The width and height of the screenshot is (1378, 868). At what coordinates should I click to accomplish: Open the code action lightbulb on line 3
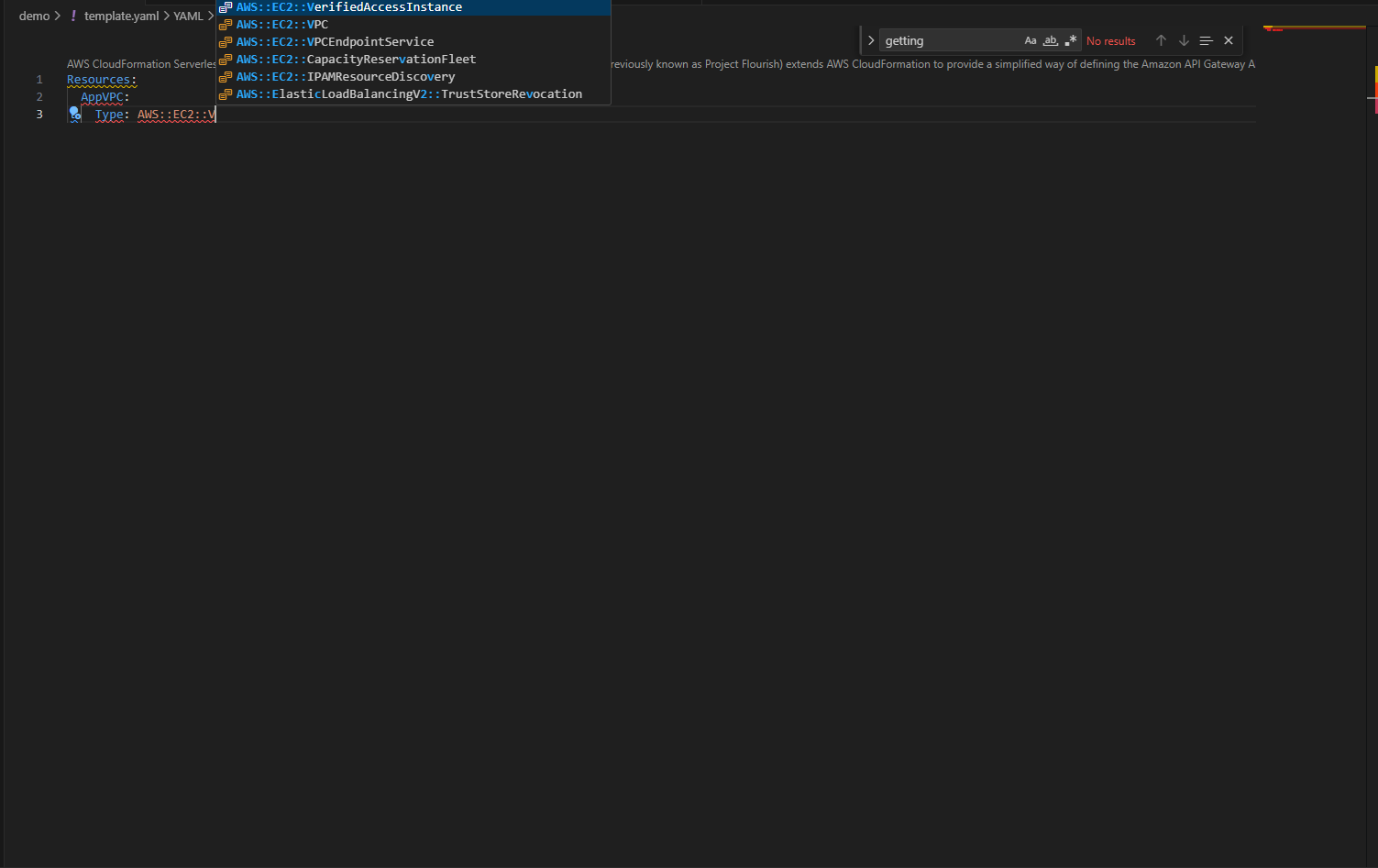point(74,114)
